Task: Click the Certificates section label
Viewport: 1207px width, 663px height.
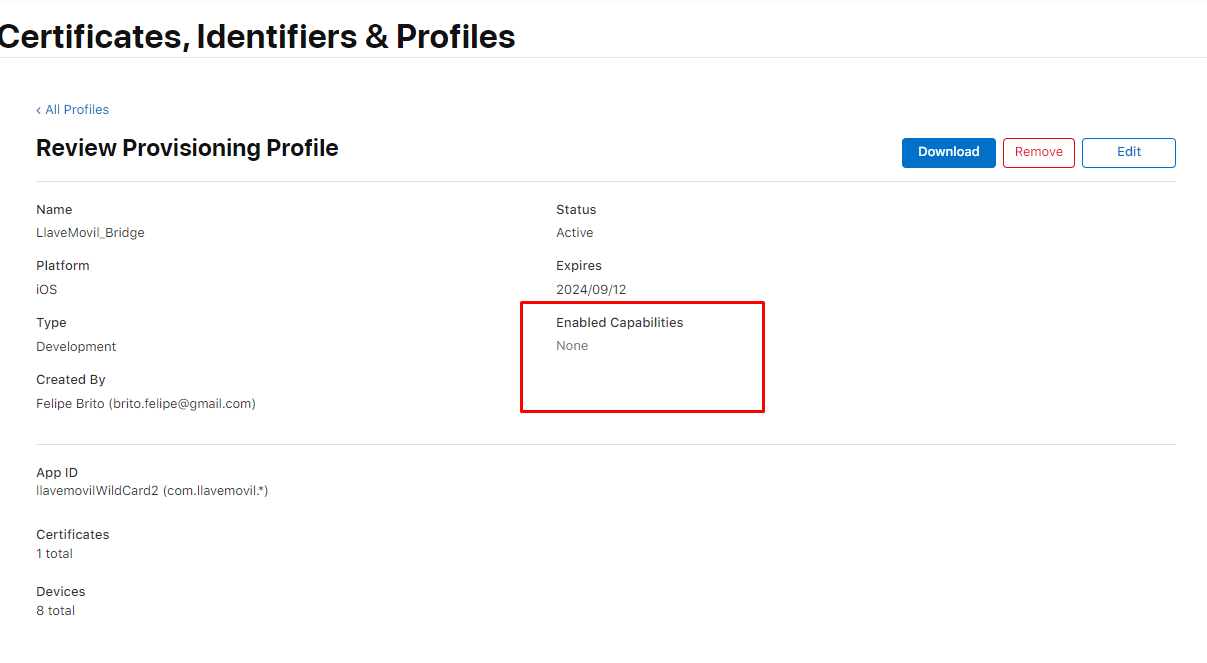Action: coord(73,535)
